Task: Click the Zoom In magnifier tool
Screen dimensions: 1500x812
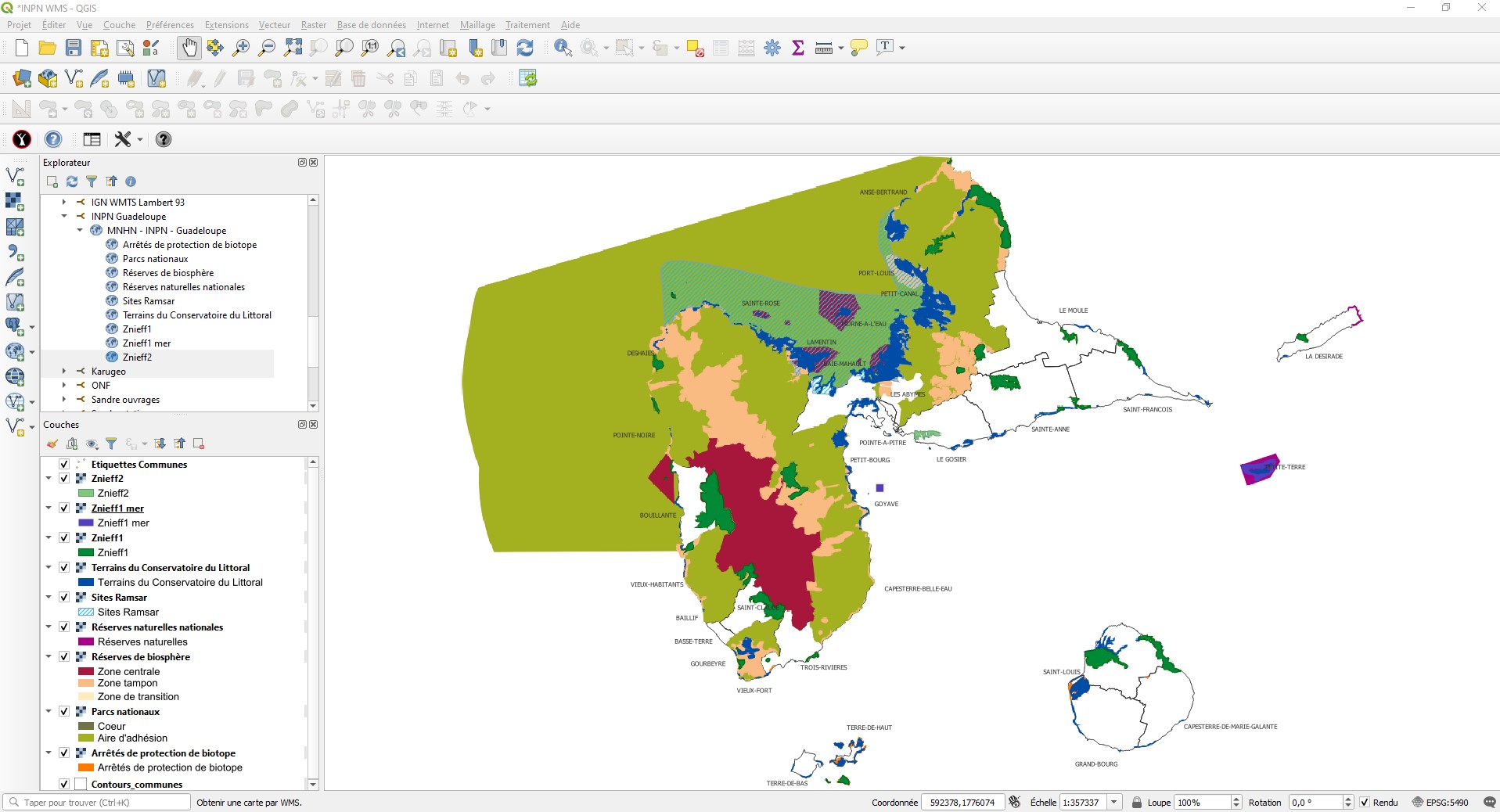Action: pyautogui.click(x=241, y=48)
